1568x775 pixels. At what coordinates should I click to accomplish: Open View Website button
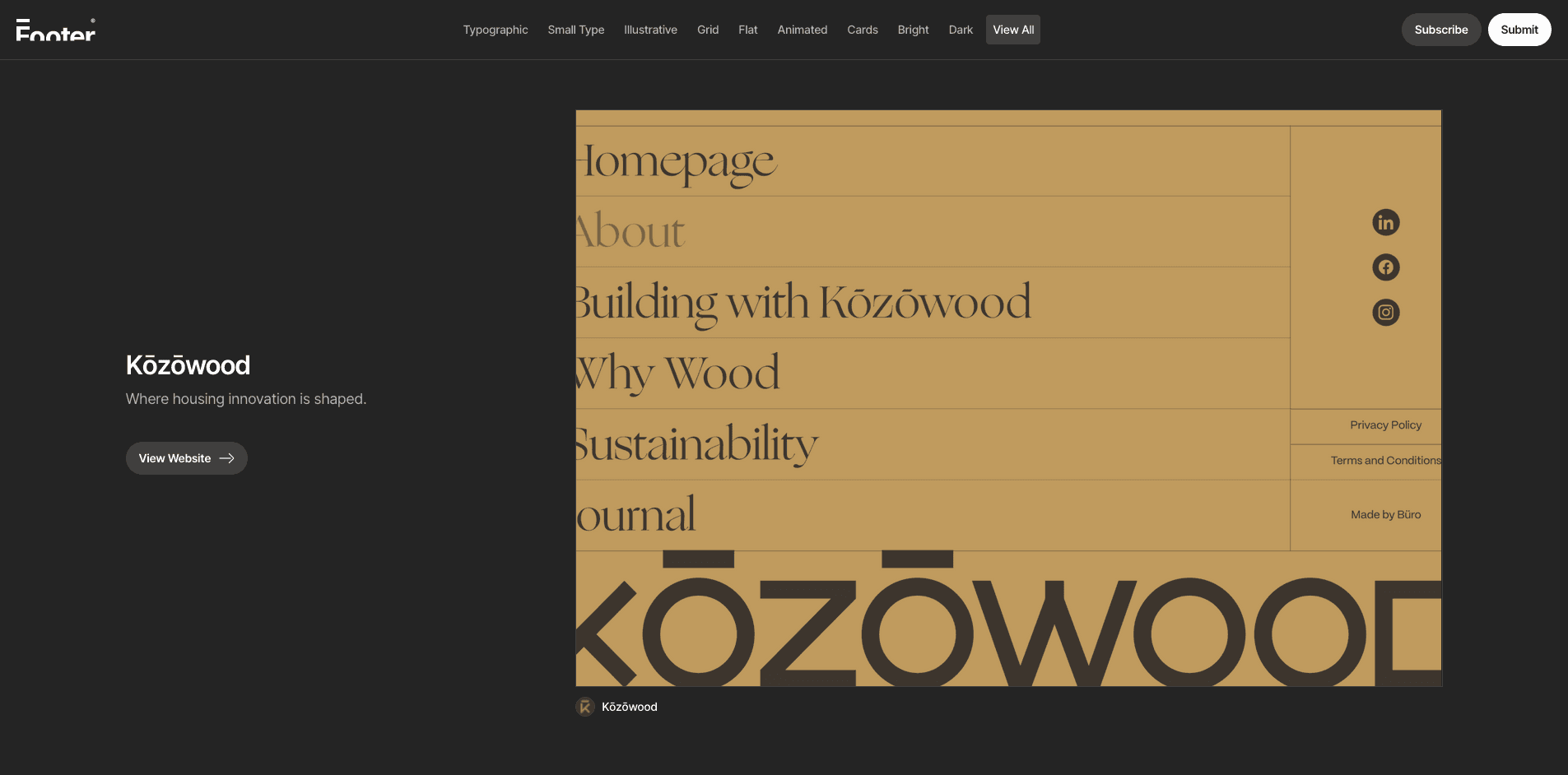(x=187, y=458)
